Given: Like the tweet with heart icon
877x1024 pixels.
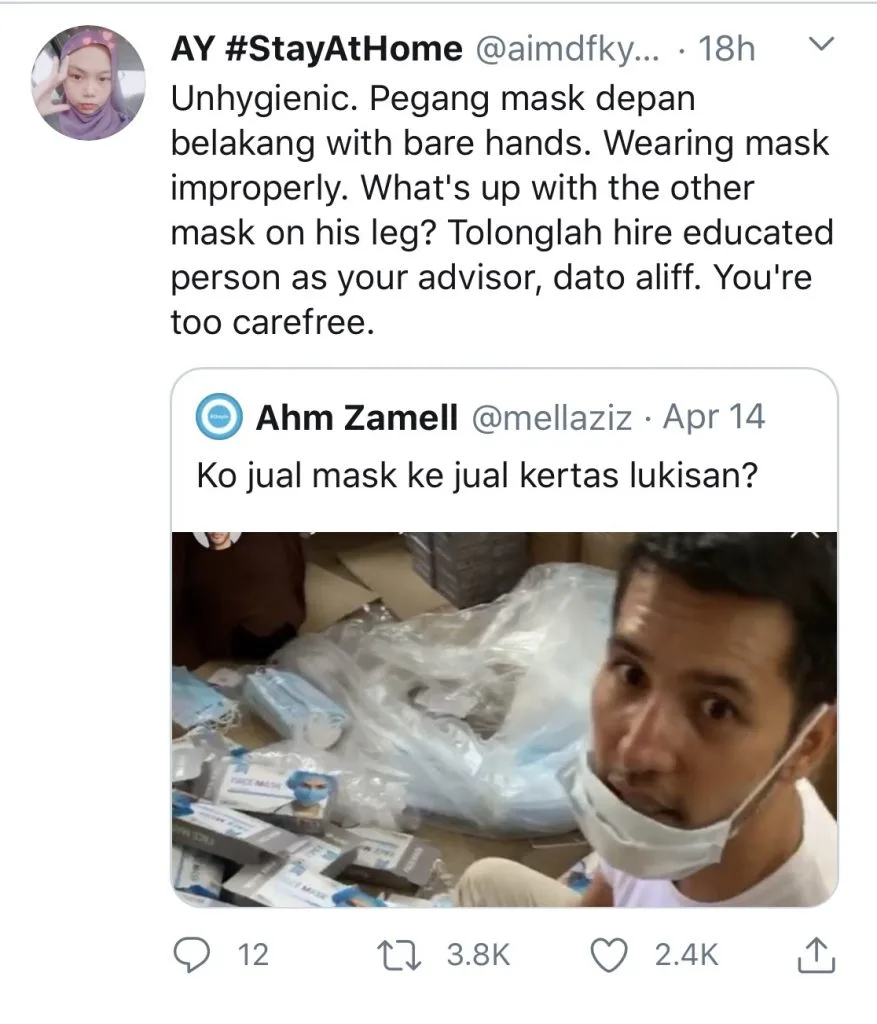Looking at the screenshot, I should coord(609,955).
